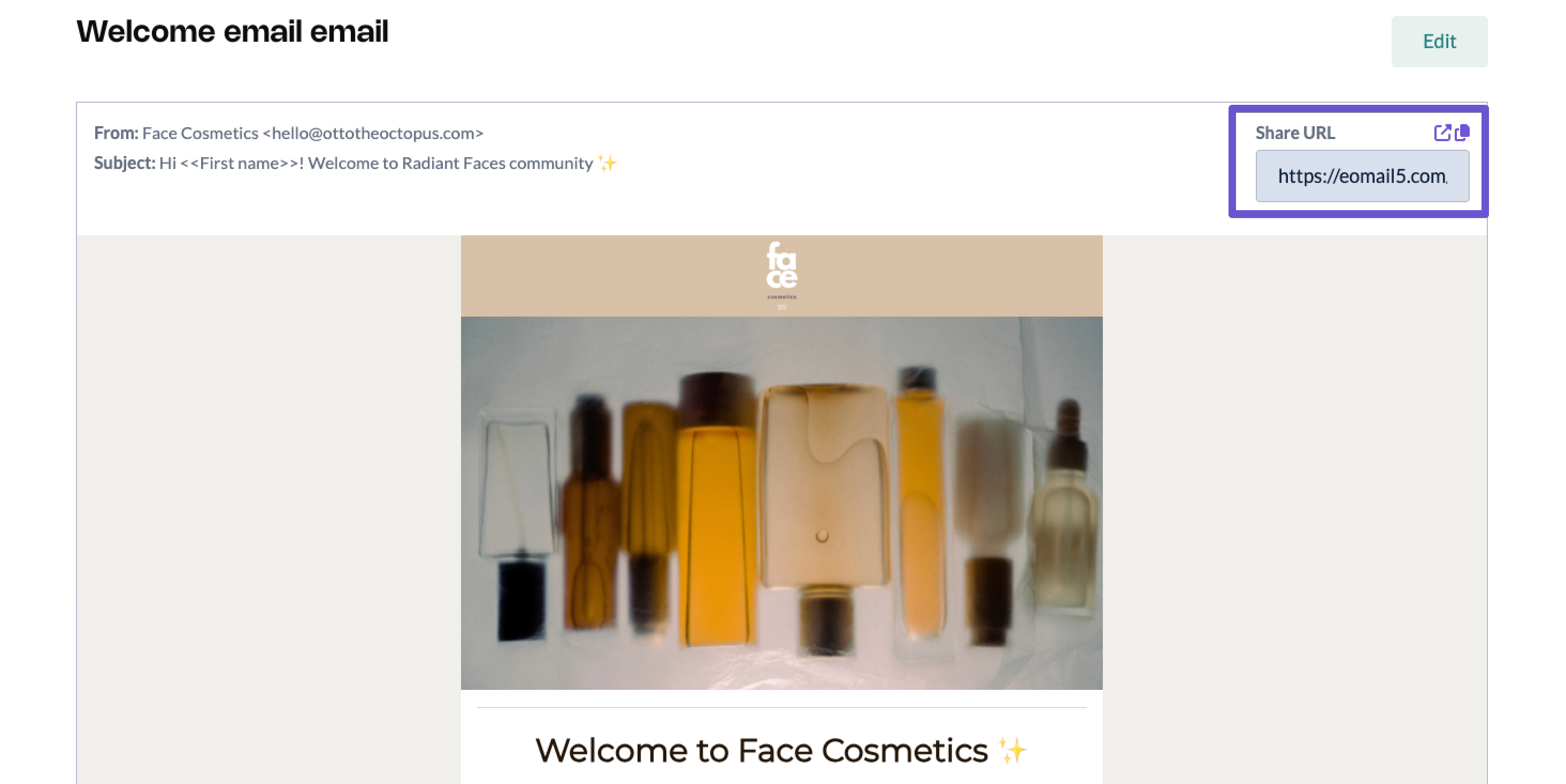Click the Edit button
The height and width of the screenshot is (784, 1566).
1439,41
